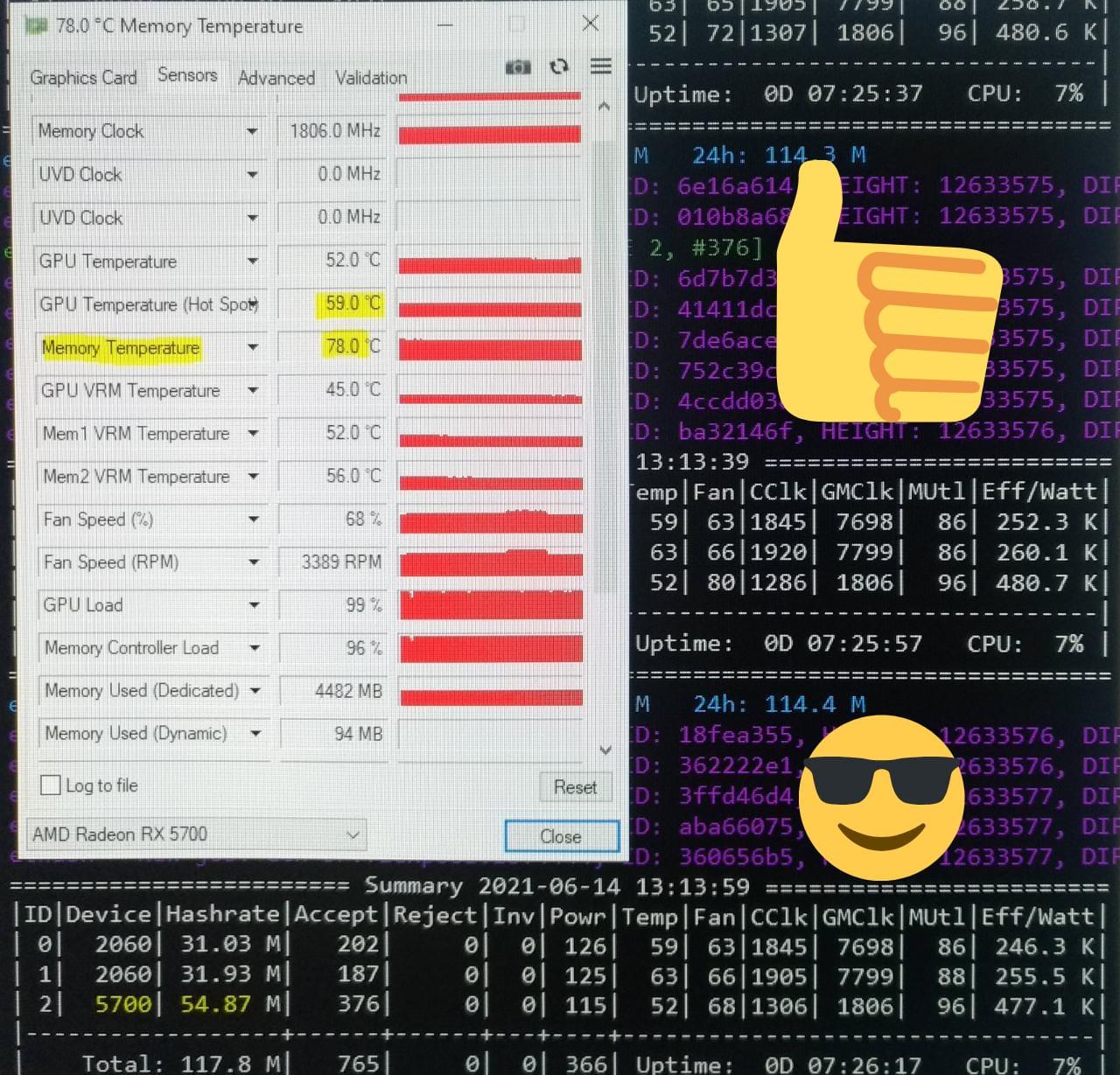Screen dimensions: 1120x1075
Task: Expand the GPU Load sensor dropdown
Action: pos(254,605)
